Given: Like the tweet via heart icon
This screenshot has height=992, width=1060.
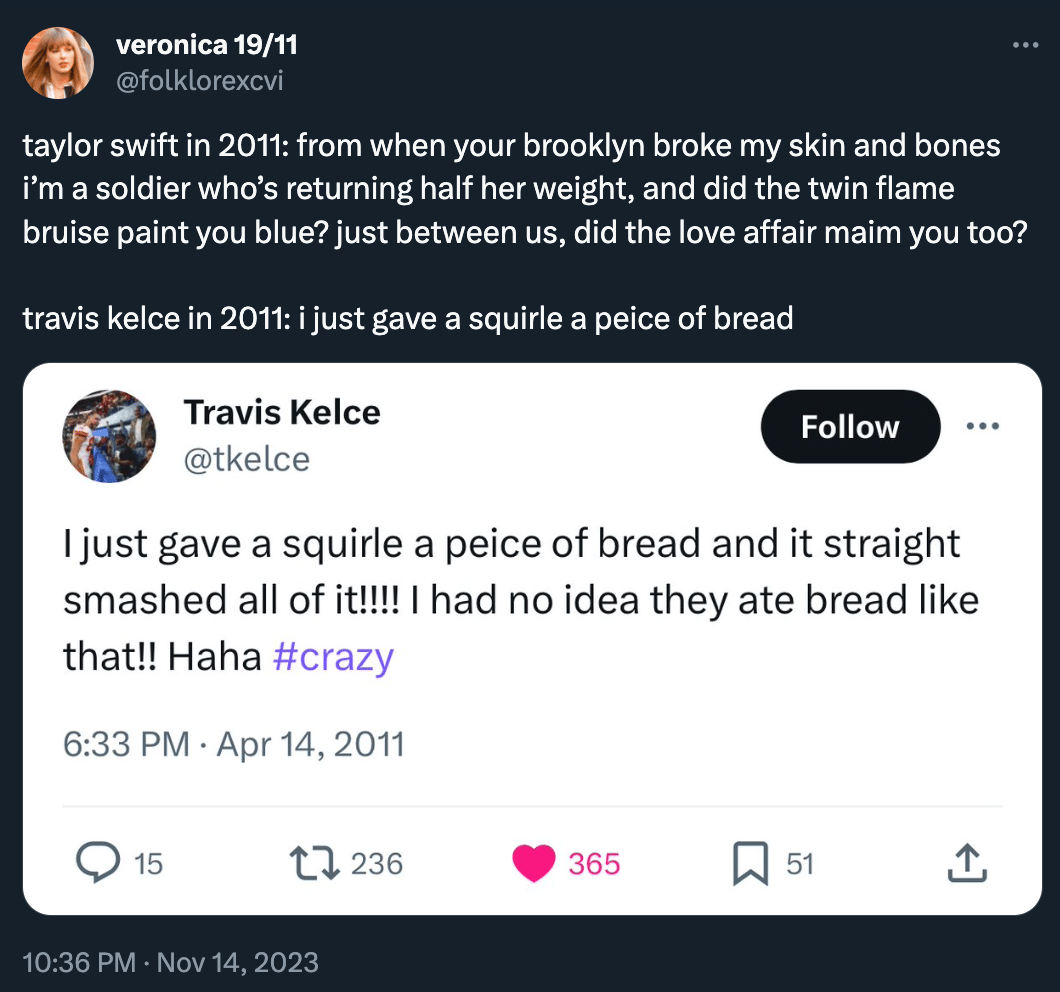Looking at the screenshot, I should tap(533, 864).
